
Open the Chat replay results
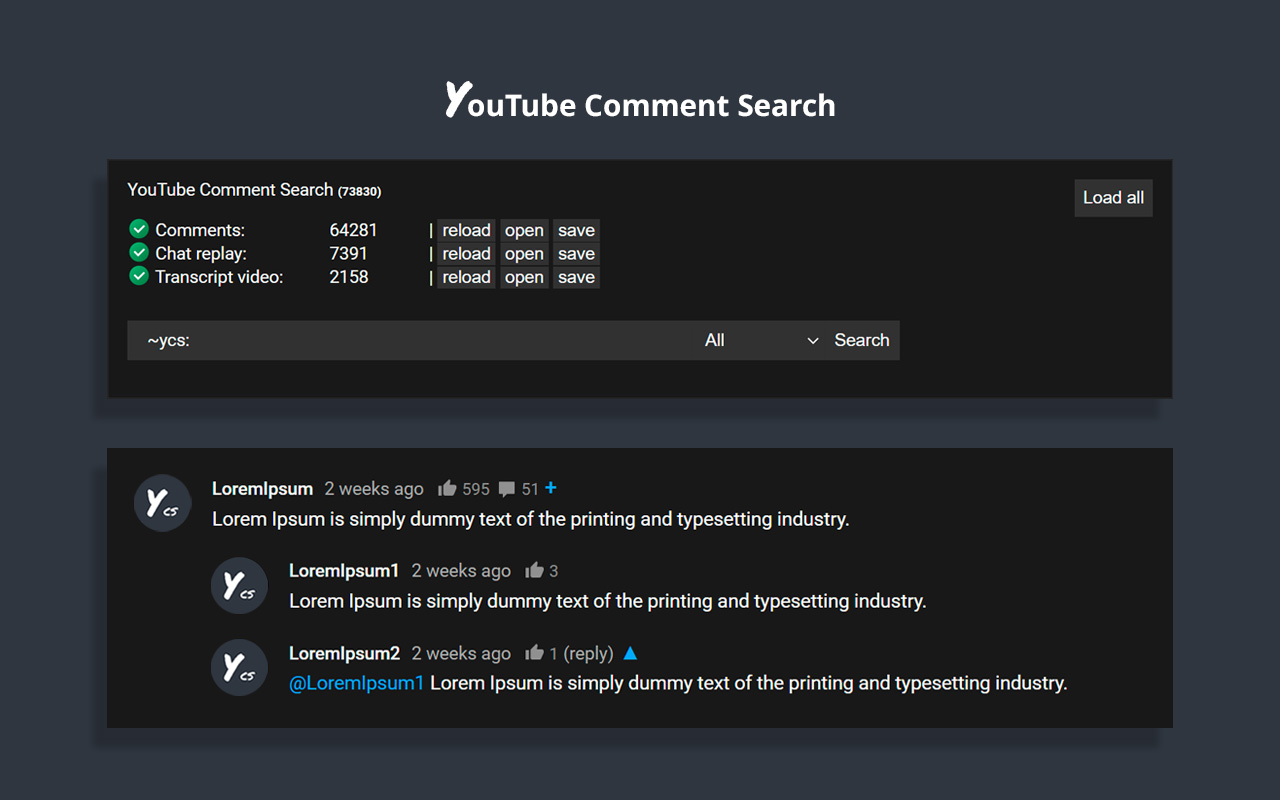tap(524, 254)
